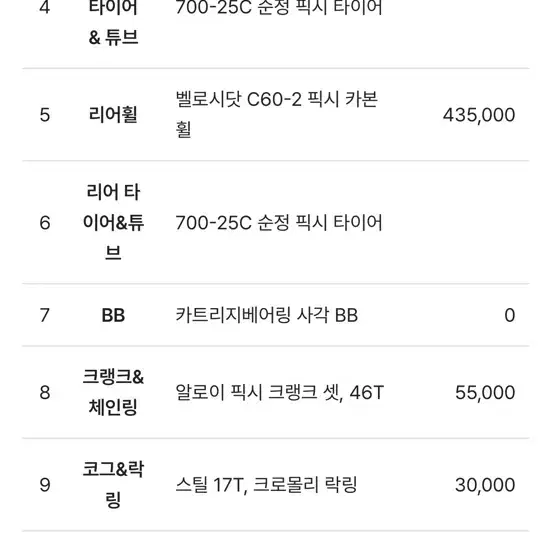Select row number 5
The image size is (552, 552).
pos(45,115)
